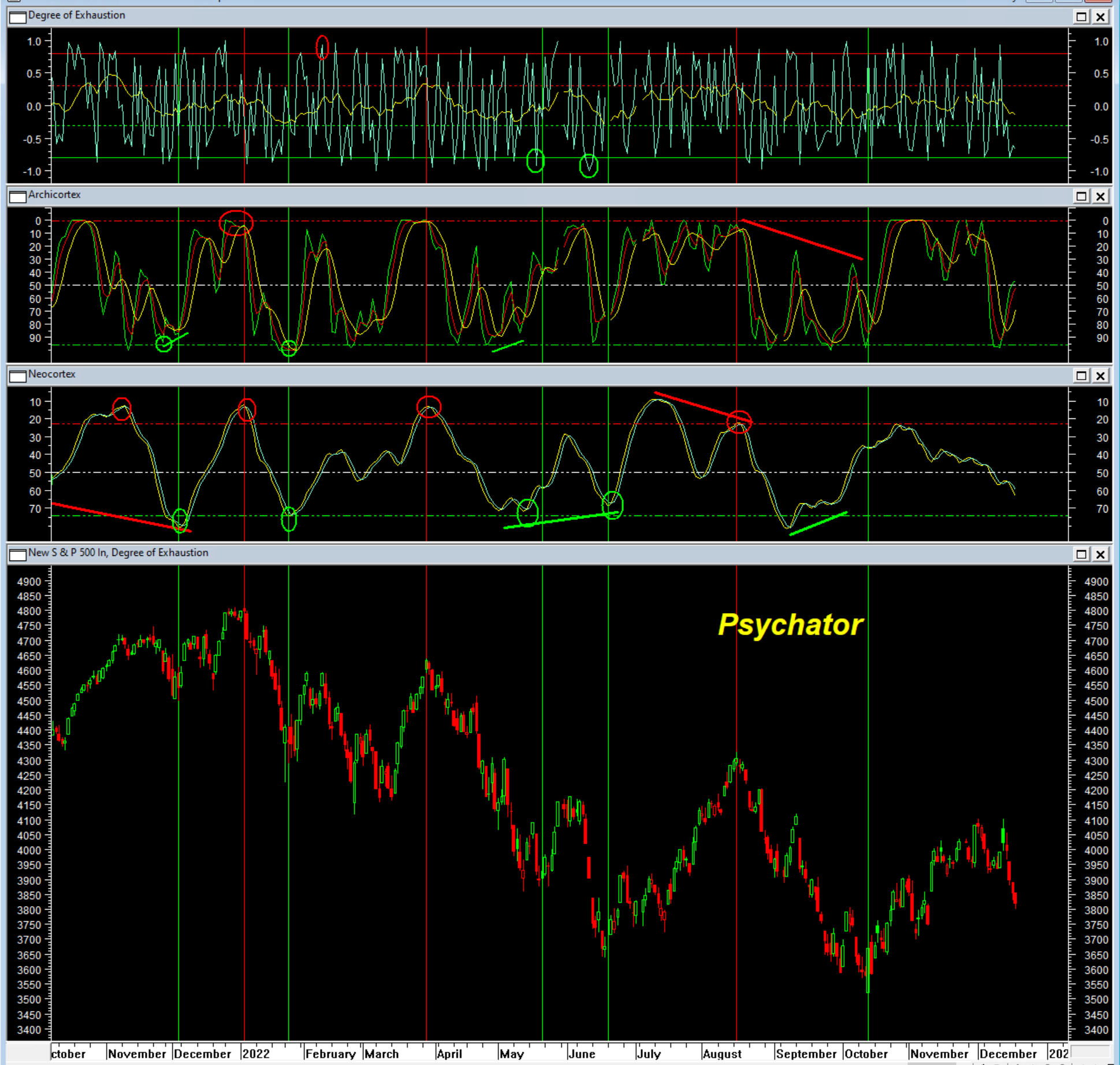The image size is (1120, 1065).
Task: Maximize the Archicortex indicator panel
Action: click(x=1081, y=196)
